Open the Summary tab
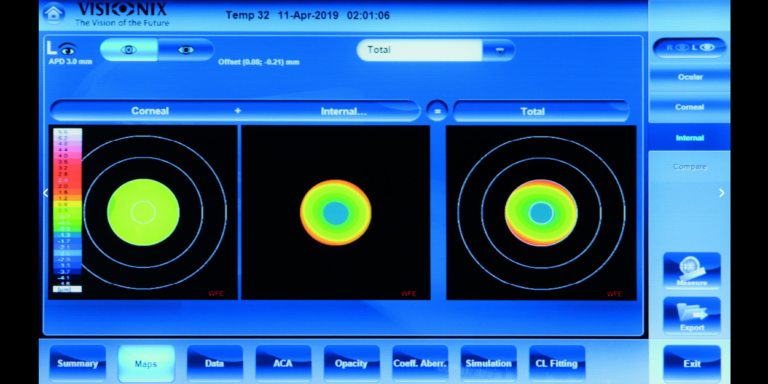The image size is (768, 384). click(x=77, y=363)
